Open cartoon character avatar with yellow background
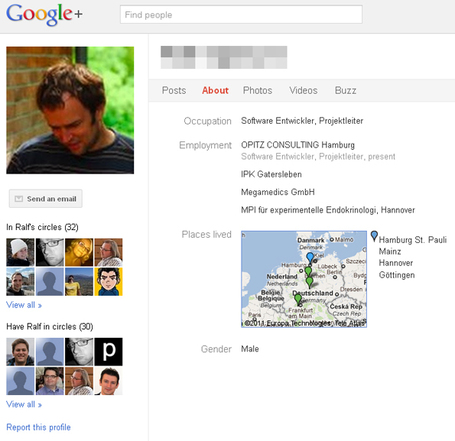Viewport: 455px width, 441px height. click(x=108, y=282)
